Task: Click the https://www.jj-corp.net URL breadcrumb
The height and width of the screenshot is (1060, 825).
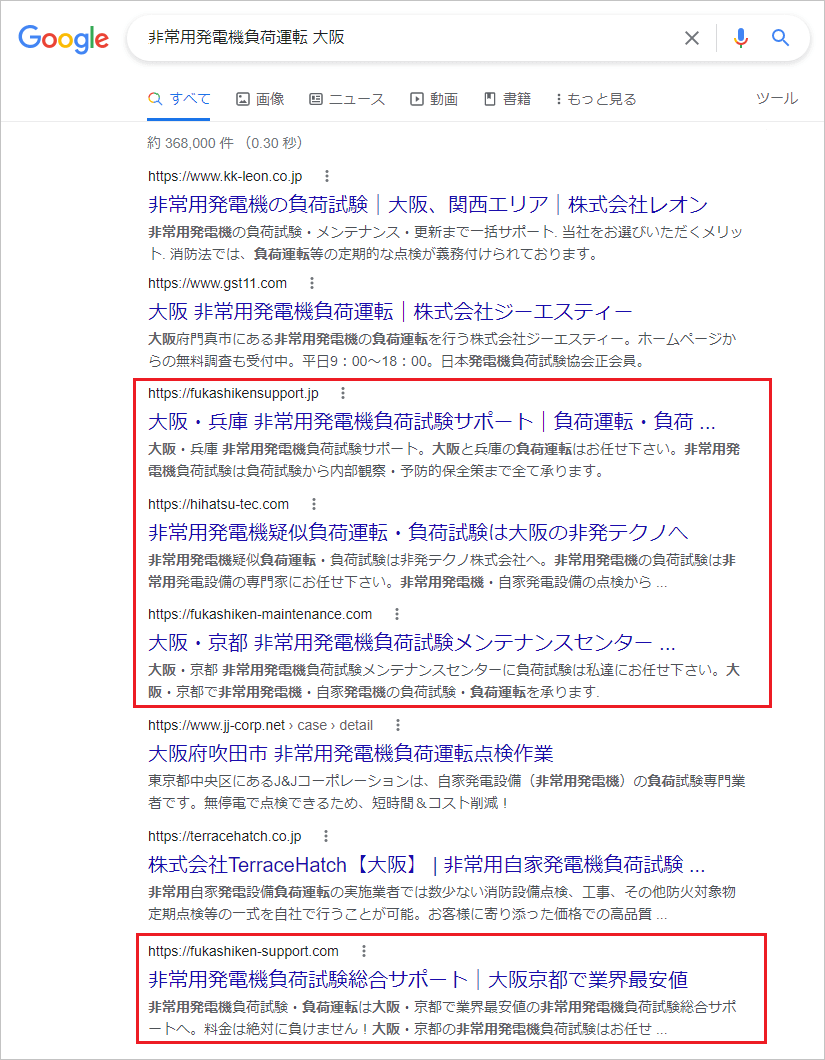Action: point(260,725)
